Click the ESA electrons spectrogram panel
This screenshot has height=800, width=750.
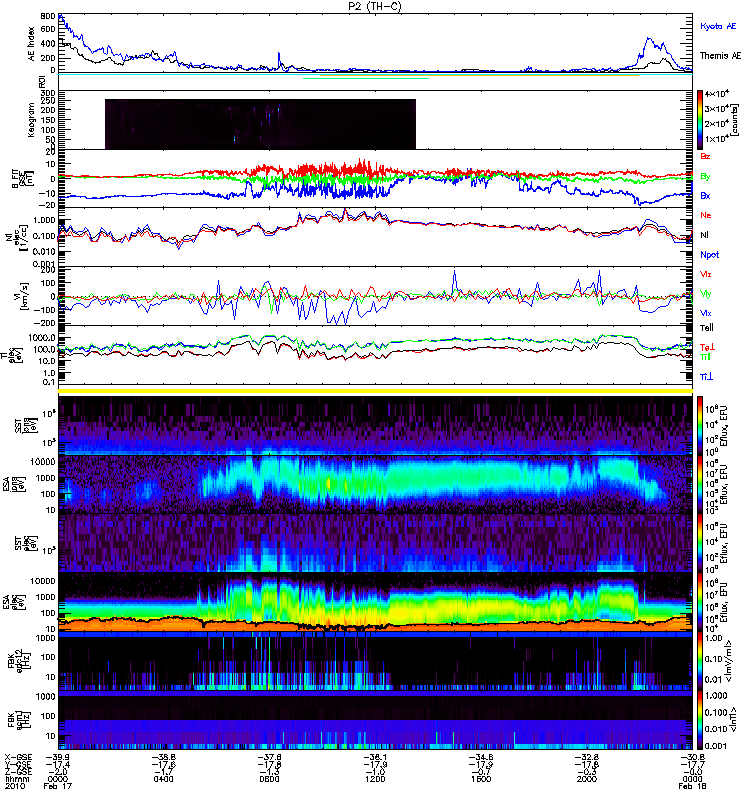(x=376, y=603)
